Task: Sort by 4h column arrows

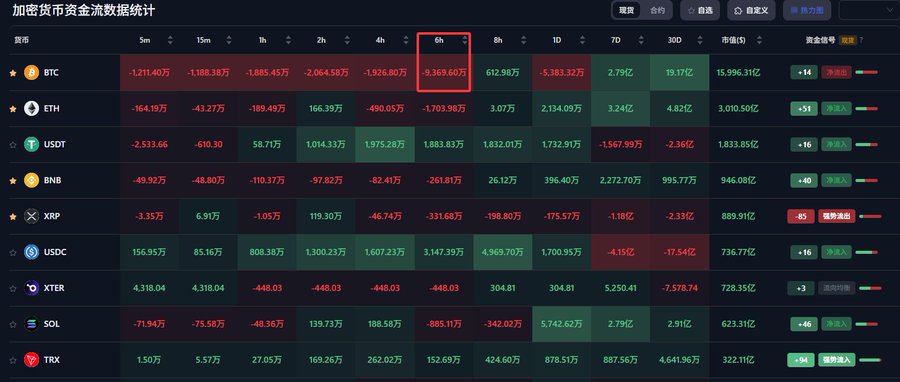Action: (x=406, y=40)
